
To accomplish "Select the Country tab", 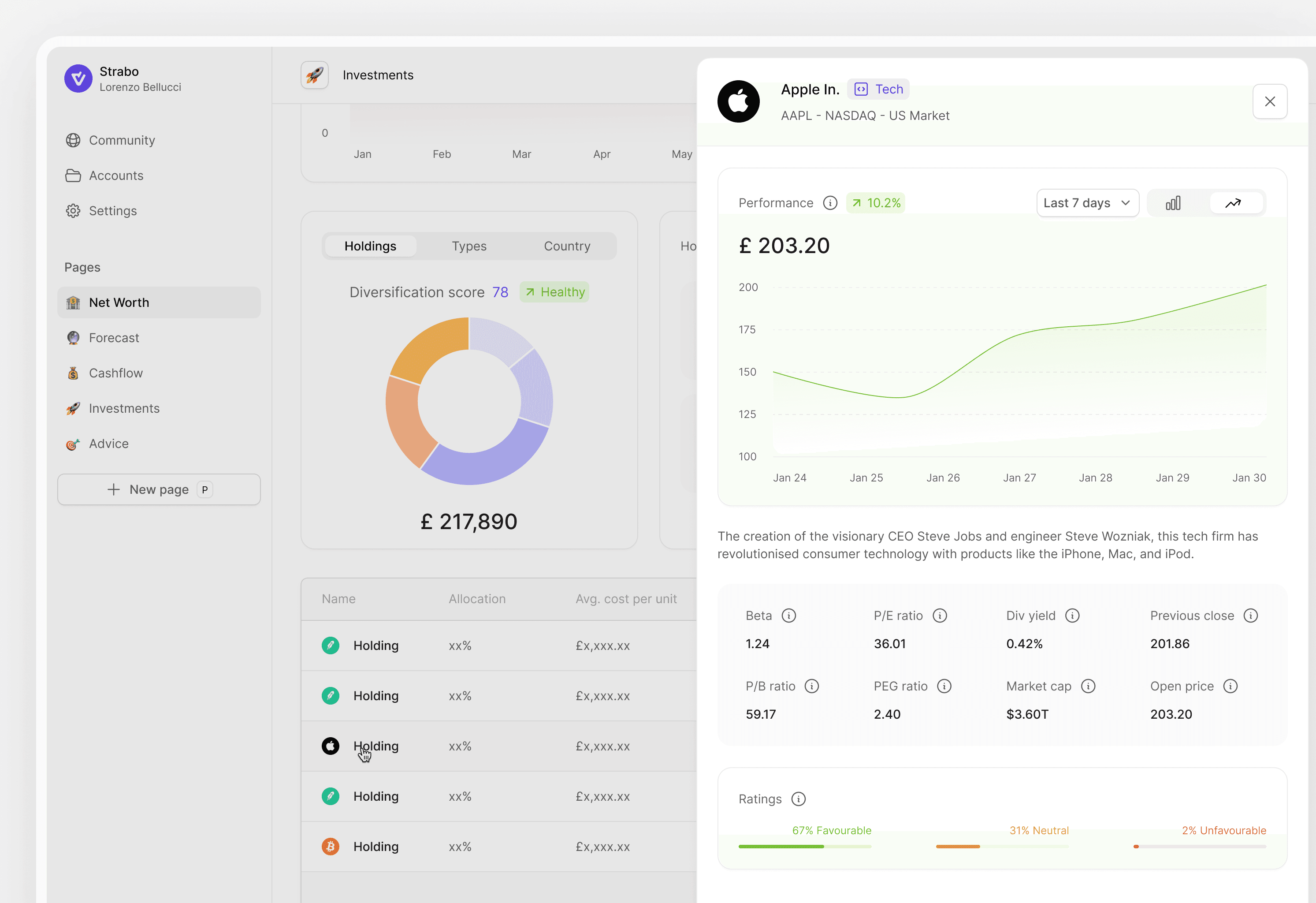I will pyautogui.click(x=567, y=246).
